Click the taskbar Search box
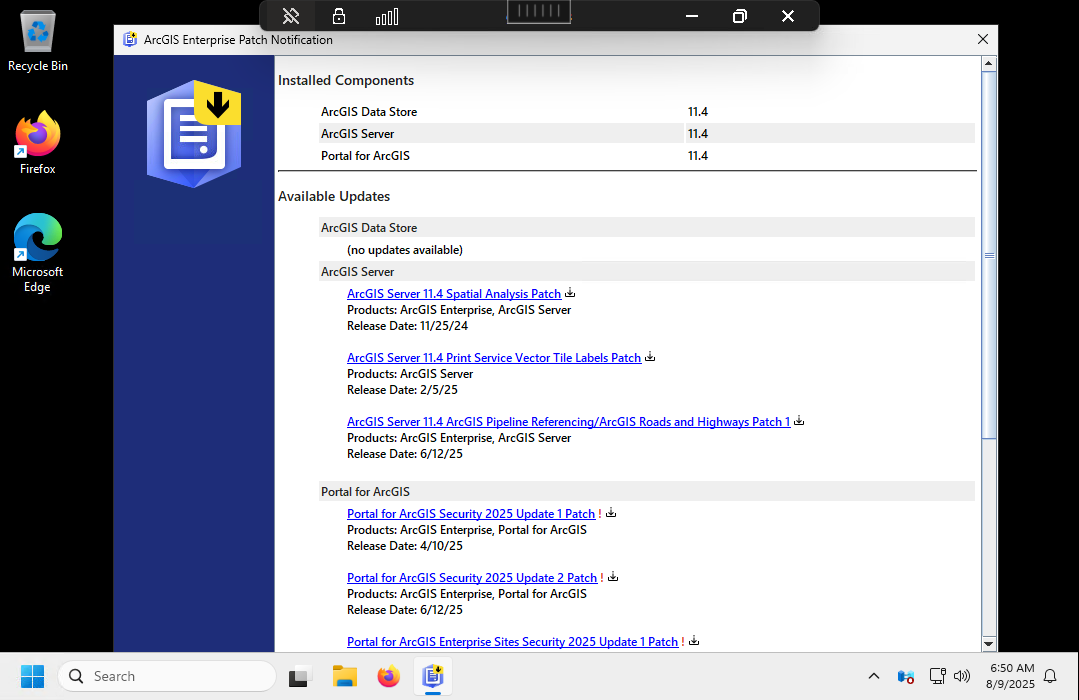 click(166, 677)
